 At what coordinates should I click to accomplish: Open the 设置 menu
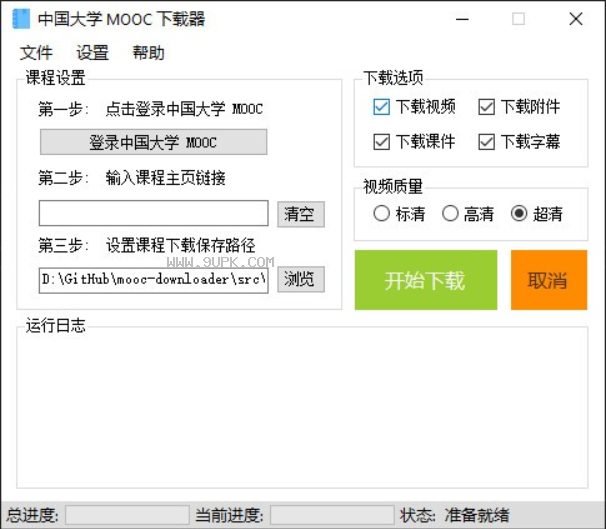92,53
